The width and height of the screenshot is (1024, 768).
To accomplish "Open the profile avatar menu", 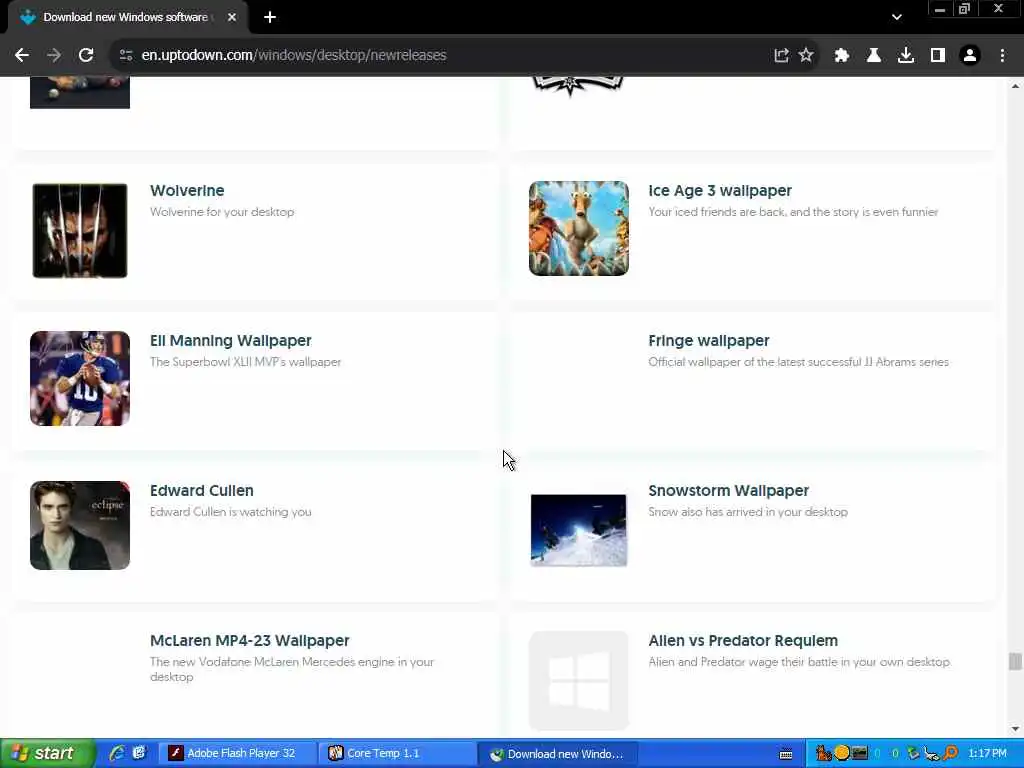I will [x=970, y=56].
